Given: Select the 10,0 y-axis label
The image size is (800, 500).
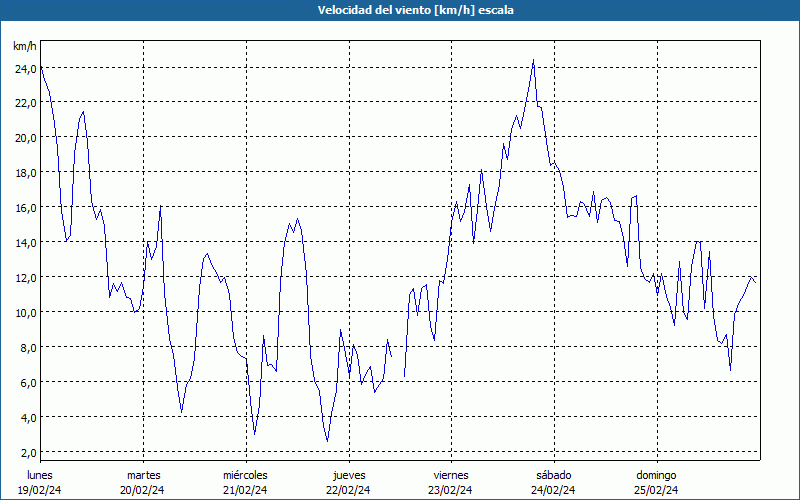Looking at the screenshot, I should pyautogui.click(x=26, y=313).
